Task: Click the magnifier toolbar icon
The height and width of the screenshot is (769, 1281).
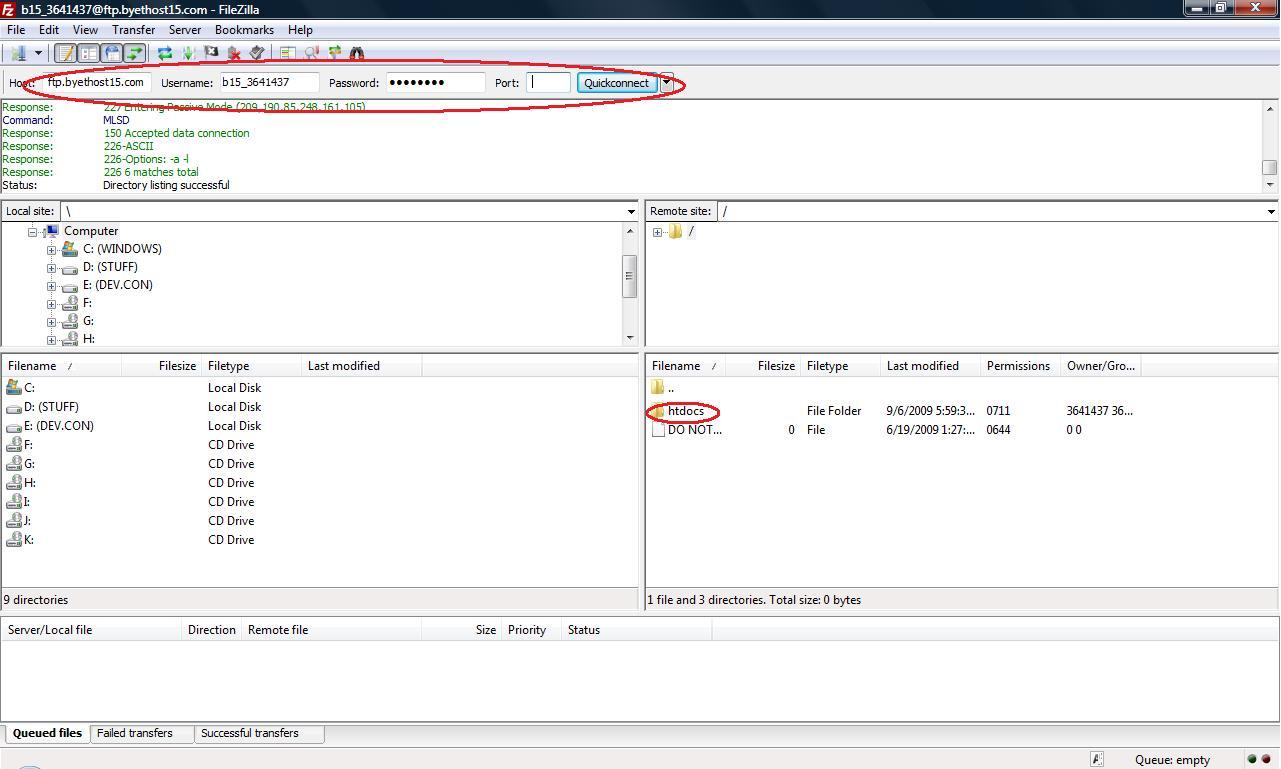Action: (x=311, y=53)
